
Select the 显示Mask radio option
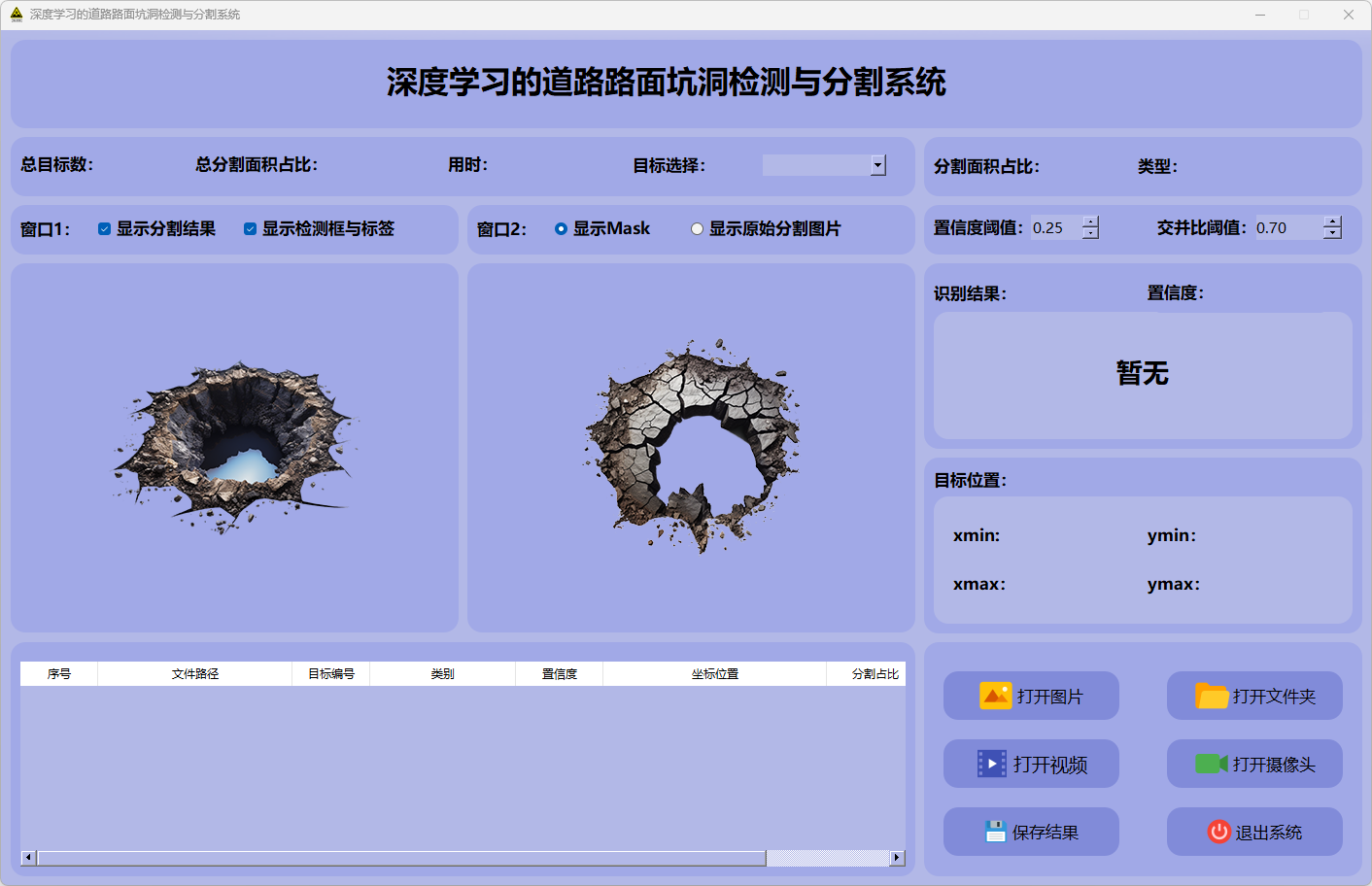(561, 229)
